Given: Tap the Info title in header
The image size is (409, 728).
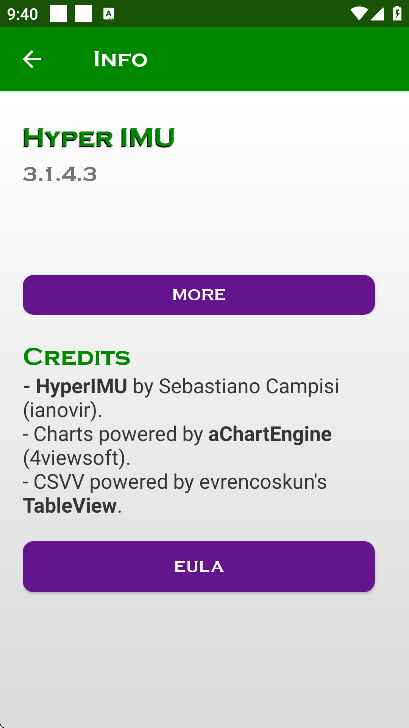Looking at the screenshot, I should coord(120,59).
